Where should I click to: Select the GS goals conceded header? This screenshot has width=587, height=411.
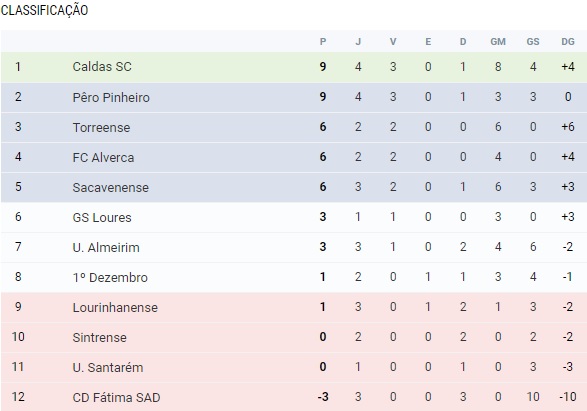[533, 42]
